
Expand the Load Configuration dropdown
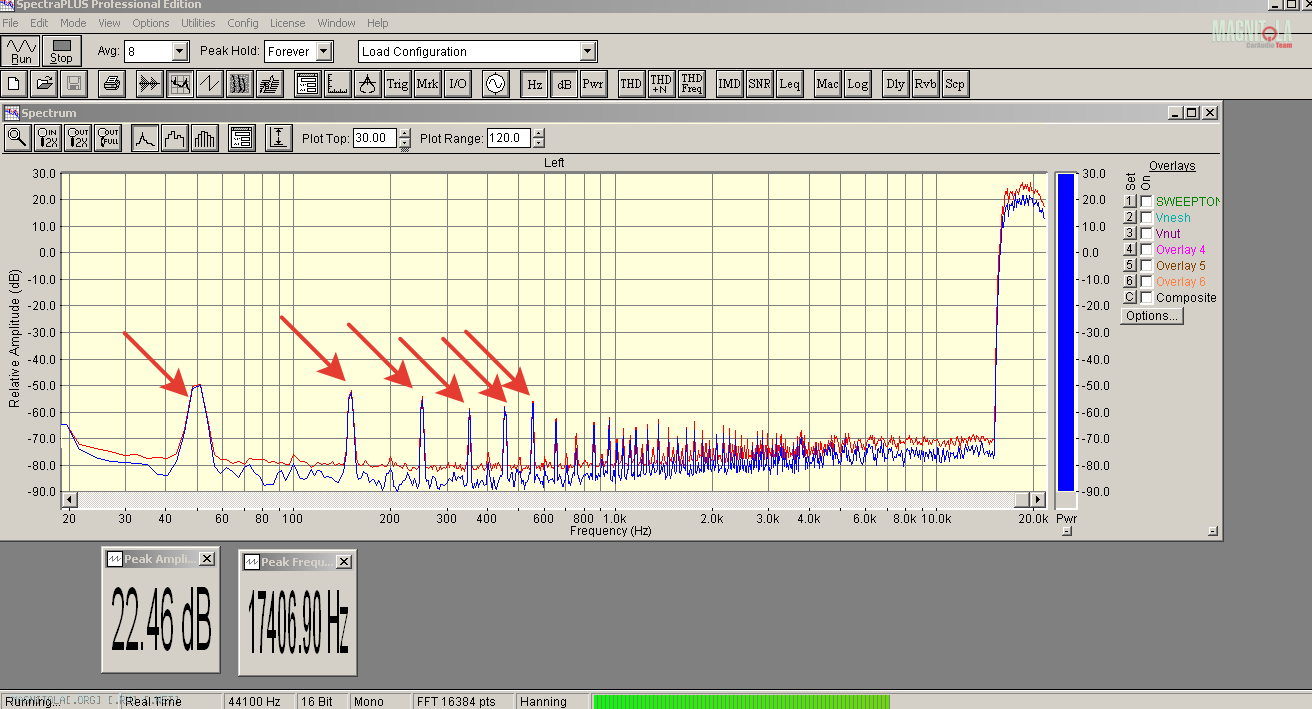(588, 51)
